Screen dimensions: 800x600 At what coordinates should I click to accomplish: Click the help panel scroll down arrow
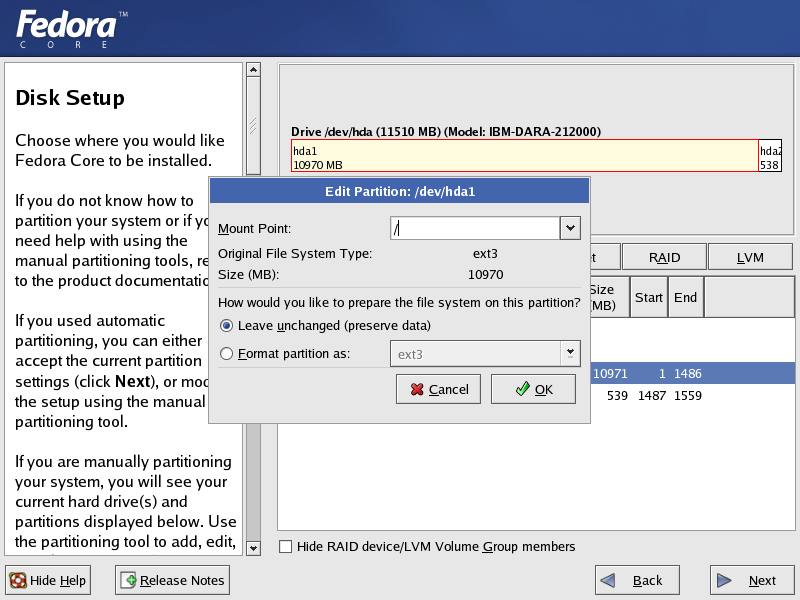coord(254,548)
